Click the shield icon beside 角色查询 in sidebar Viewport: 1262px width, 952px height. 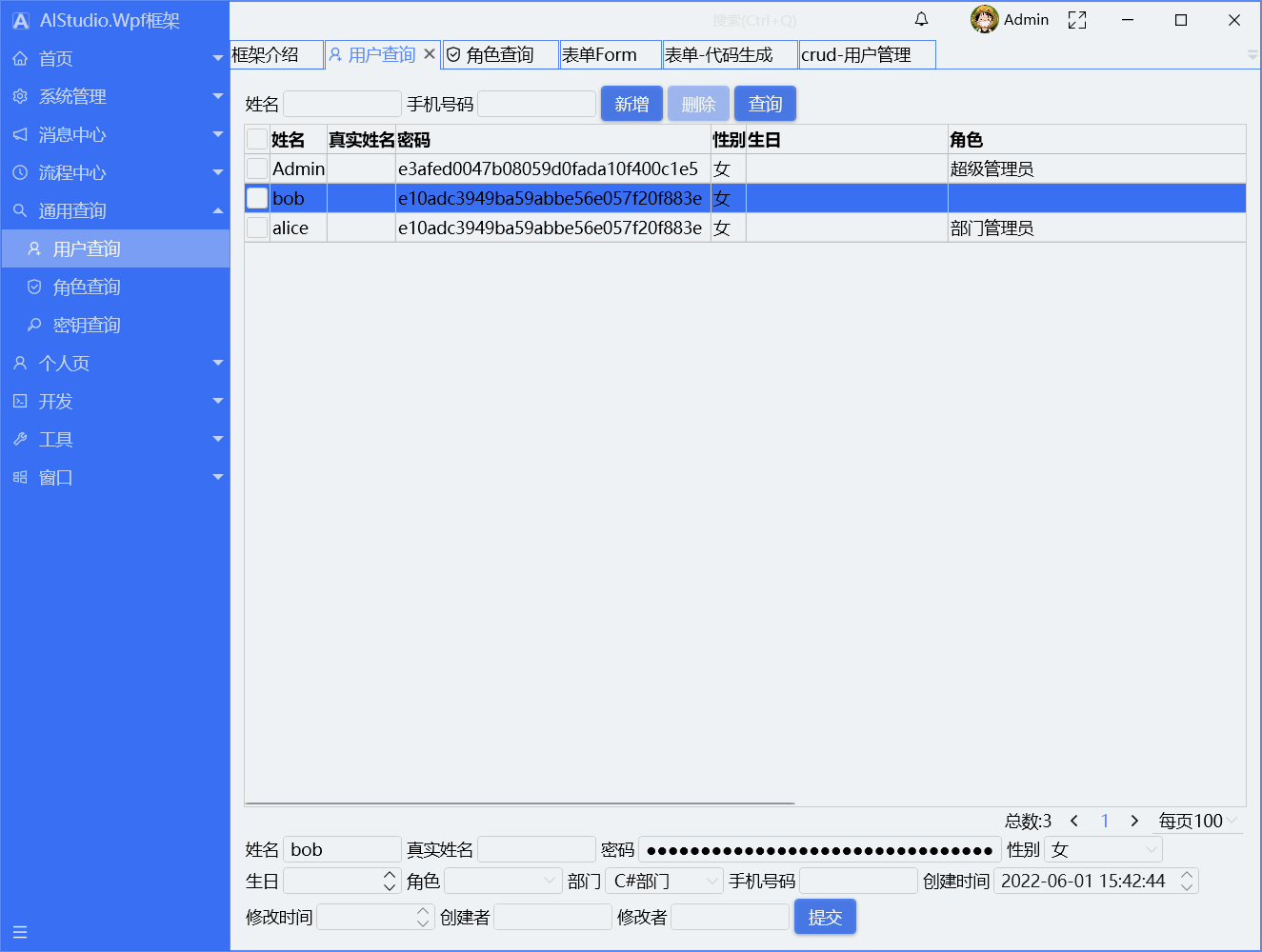(34, 287)
